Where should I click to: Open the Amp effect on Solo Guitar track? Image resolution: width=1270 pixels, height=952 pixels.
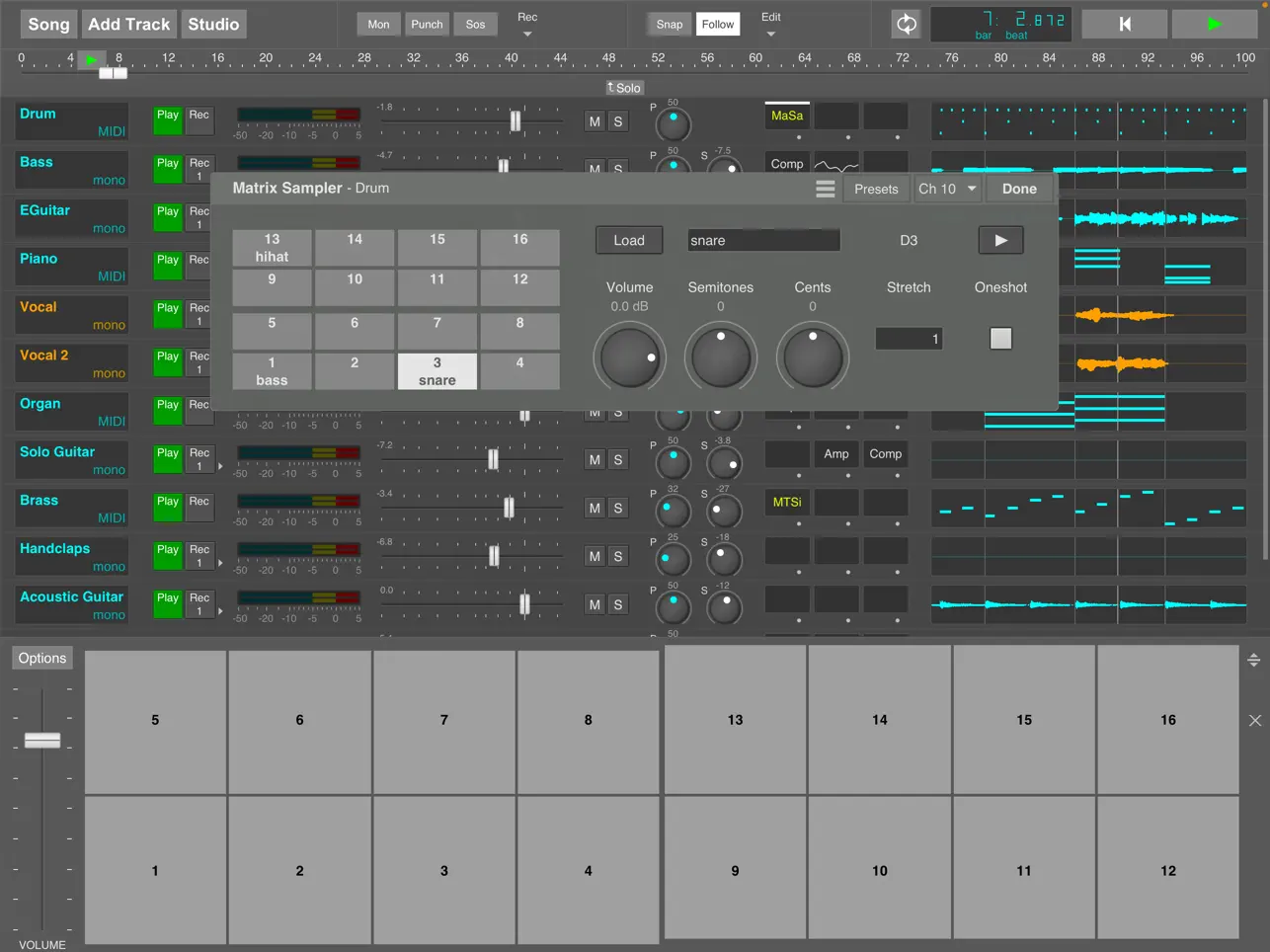(x=836, y=454)
